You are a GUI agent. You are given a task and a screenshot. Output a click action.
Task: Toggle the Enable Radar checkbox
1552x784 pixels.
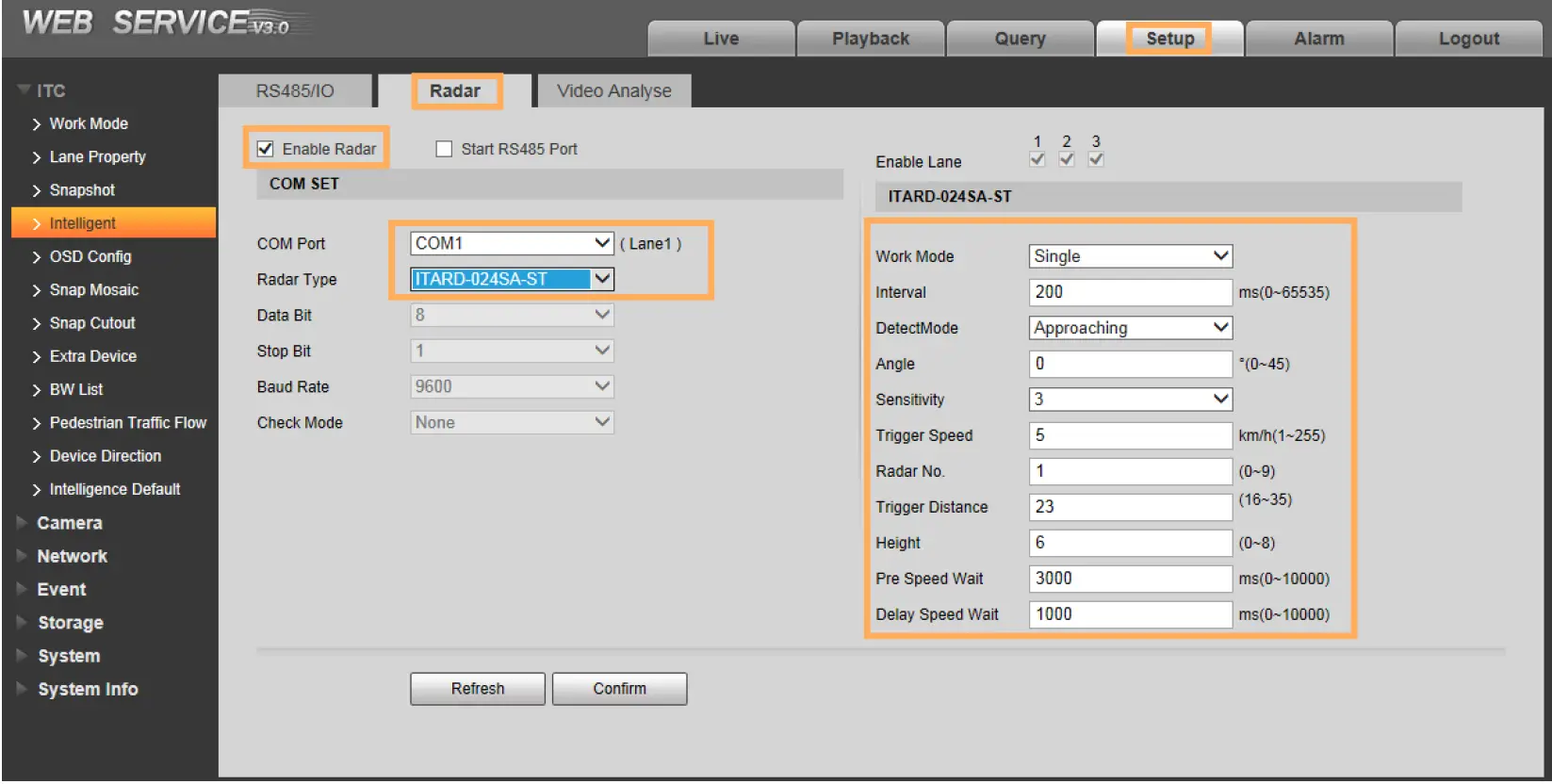point(266,149)
